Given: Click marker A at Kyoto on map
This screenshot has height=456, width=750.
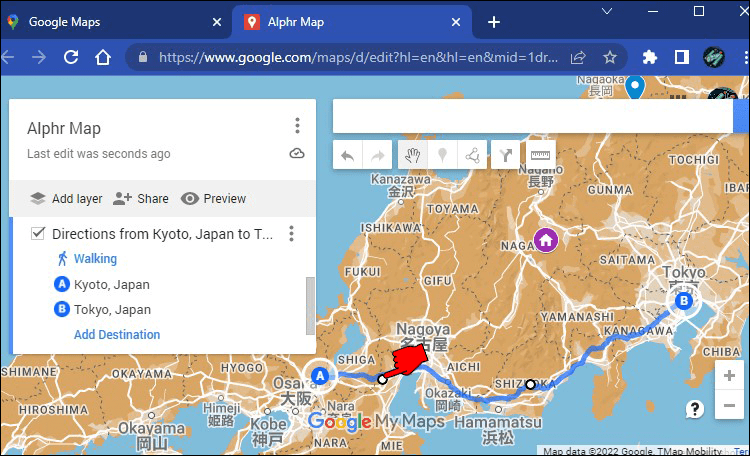Looking at the screenshot, I should [x=320, y=376].
